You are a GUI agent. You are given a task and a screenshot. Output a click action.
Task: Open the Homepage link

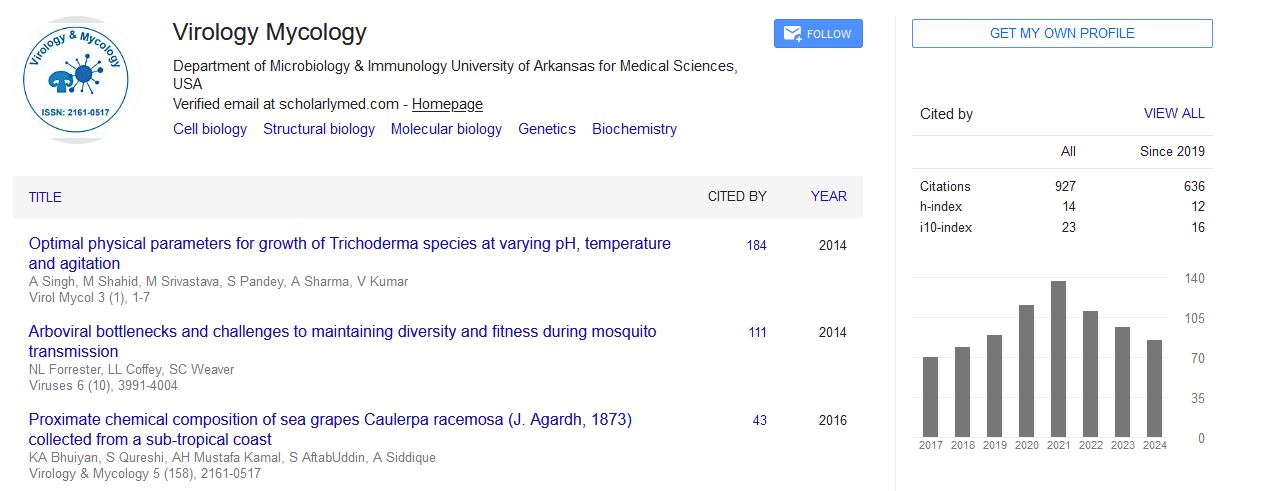click(447, 104)
